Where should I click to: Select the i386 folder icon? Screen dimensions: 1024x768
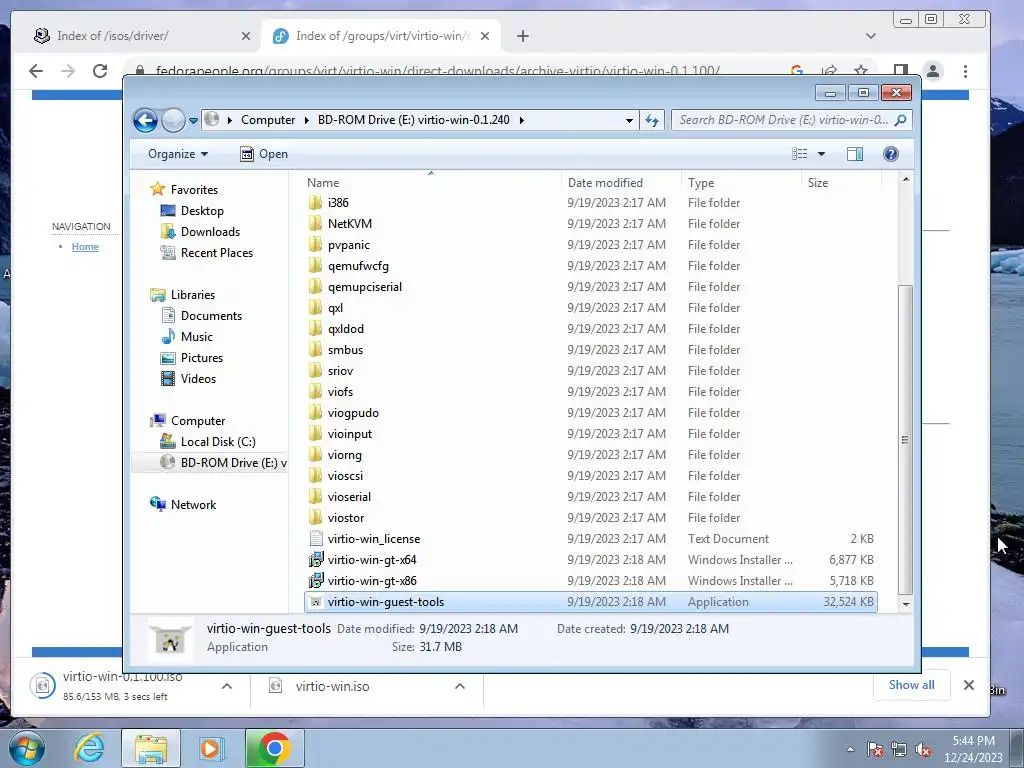315,203
